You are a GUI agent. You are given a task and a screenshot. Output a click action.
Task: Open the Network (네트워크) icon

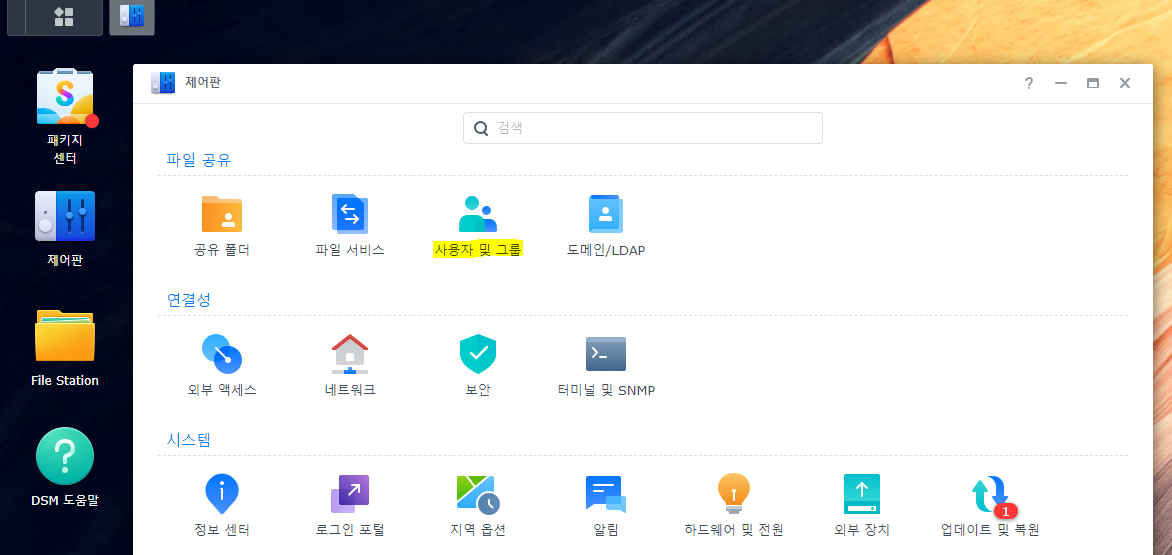click(x=350, y=354)
